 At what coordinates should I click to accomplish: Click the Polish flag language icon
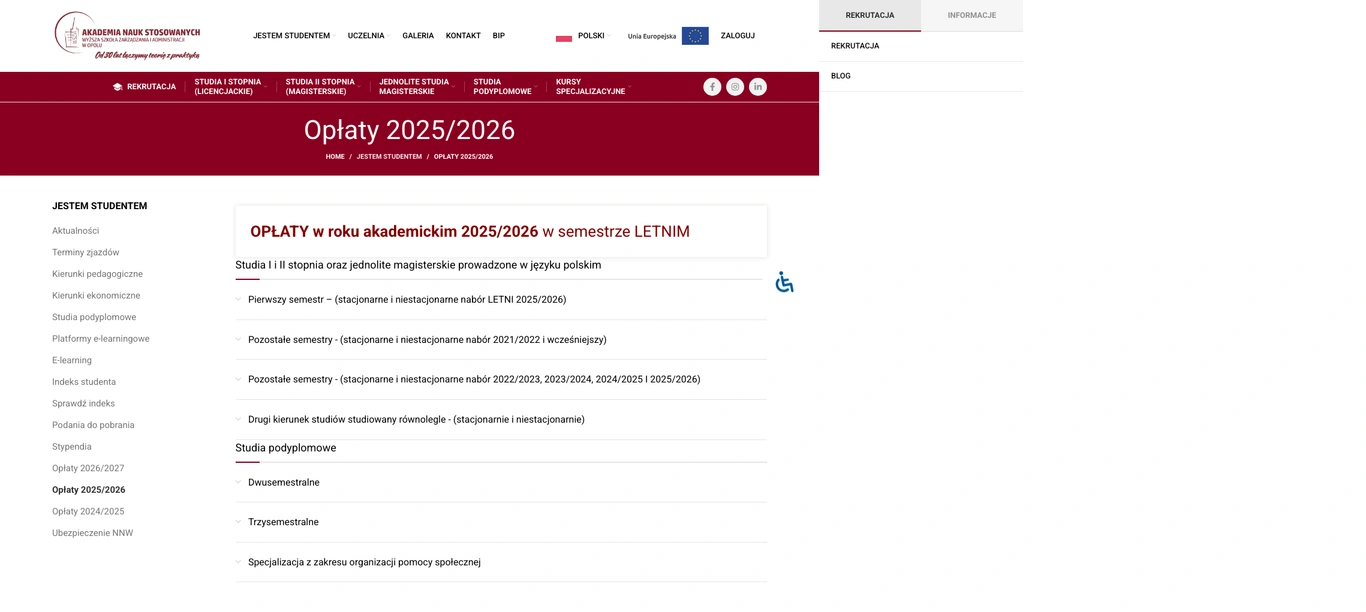(564, 36)
